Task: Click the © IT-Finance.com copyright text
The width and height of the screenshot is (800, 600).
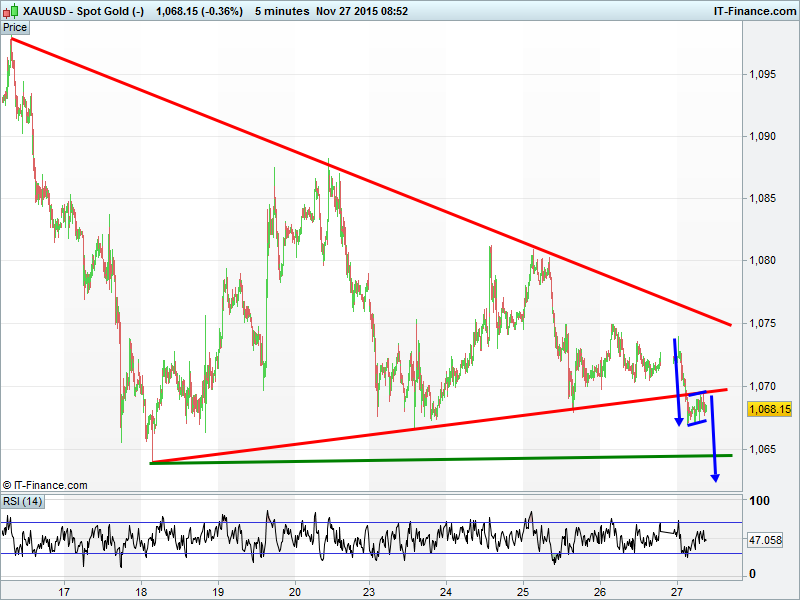Action: click(x=45, y=485)
